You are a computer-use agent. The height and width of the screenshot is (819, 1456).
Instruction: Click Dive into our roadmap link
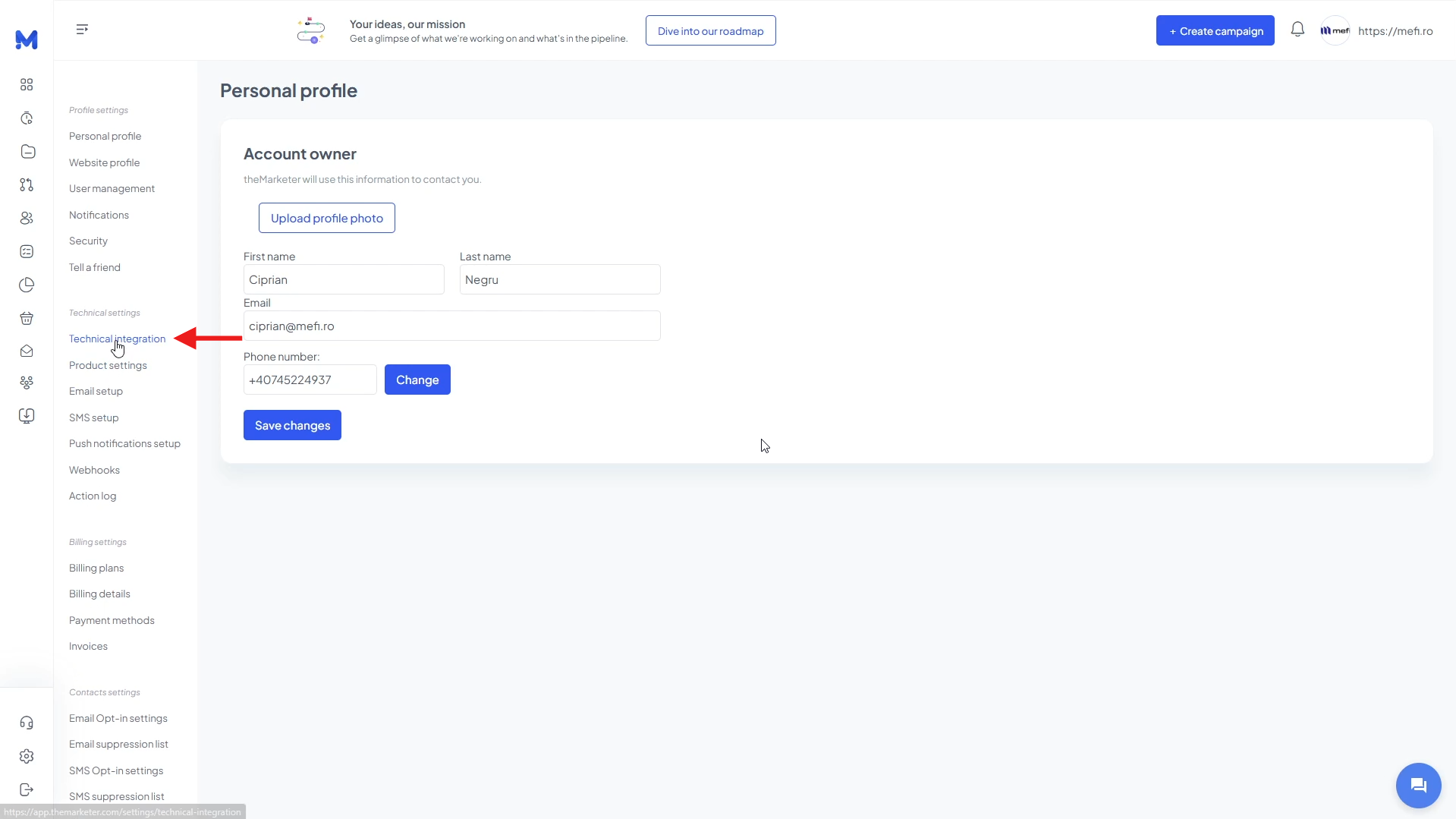pyautogui.click(x=710, y=30)
